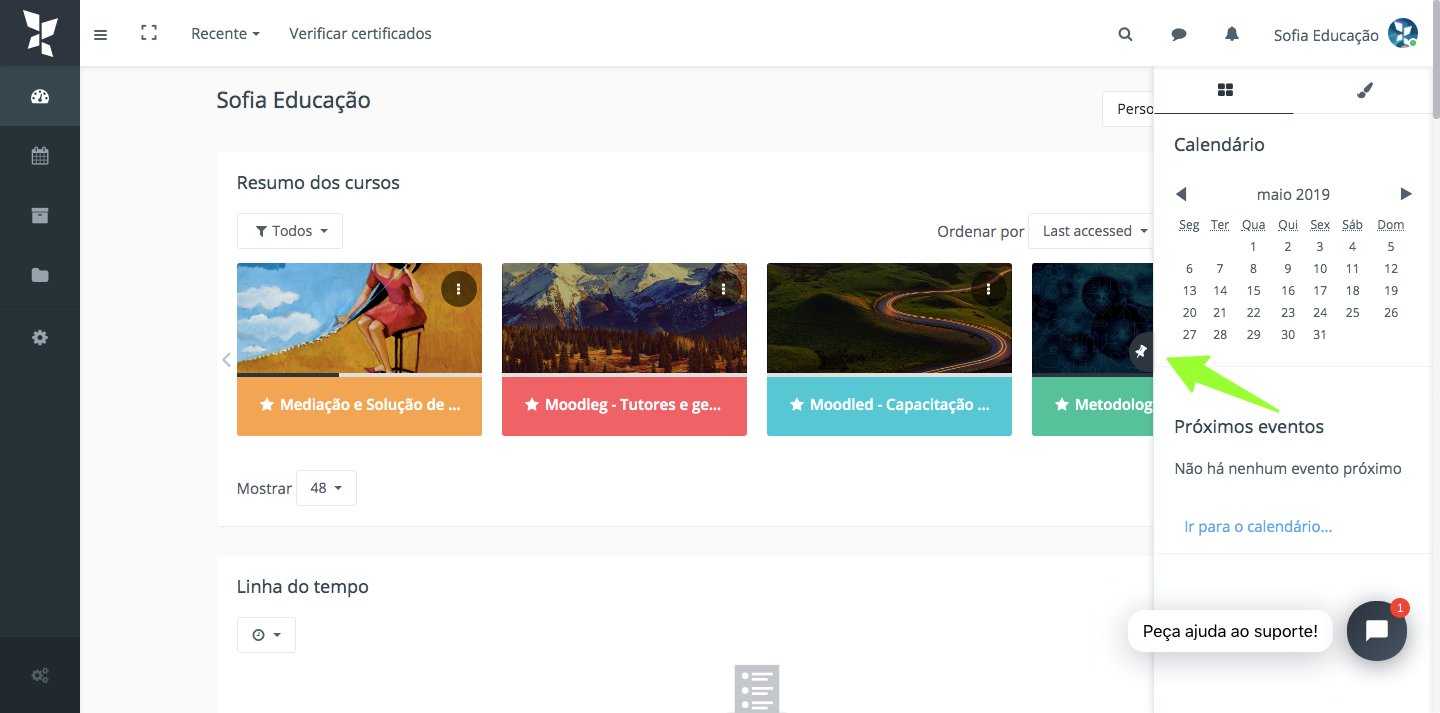Click the Resumo dos cursos heading
Viewport: 1440px width, 713px height.
coord(318,183)
